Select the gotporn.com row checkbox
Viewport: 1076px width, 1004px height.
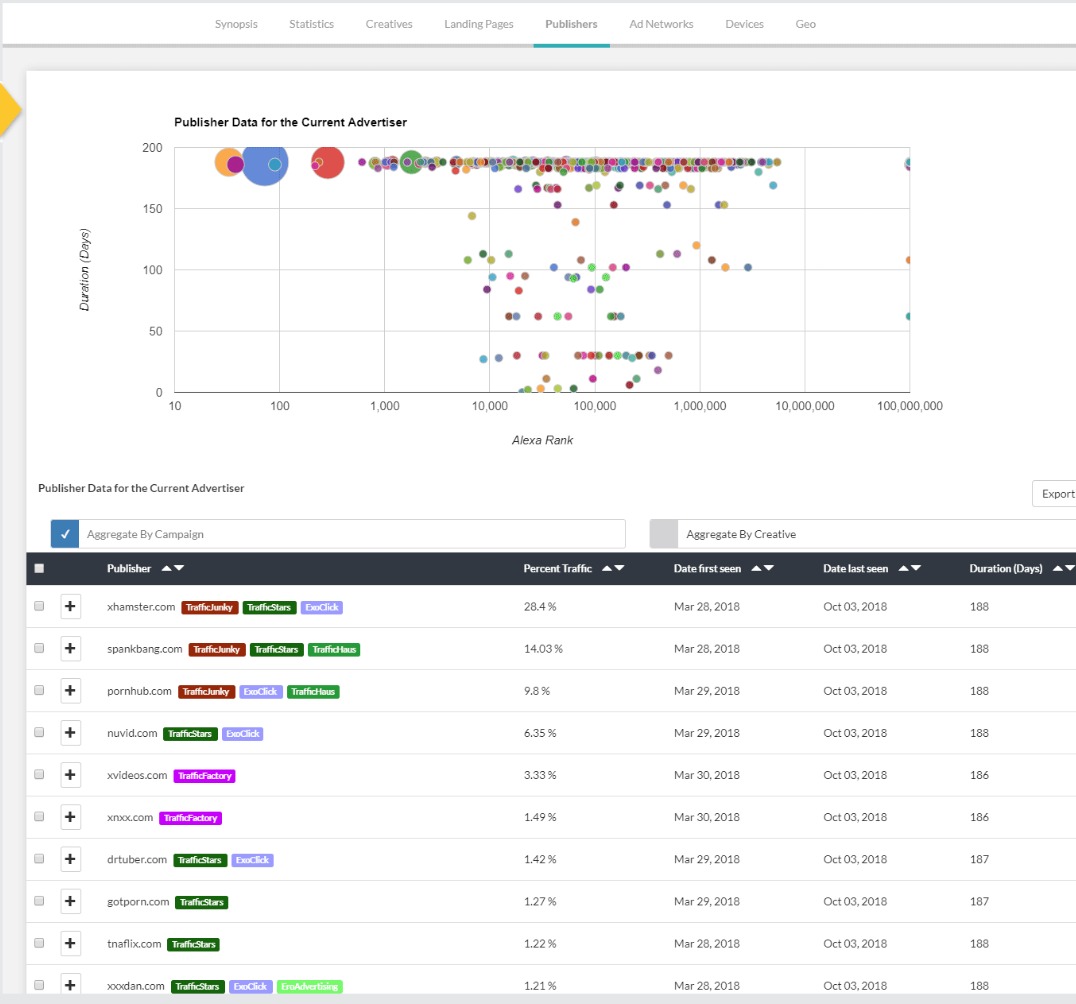point(39,902)
